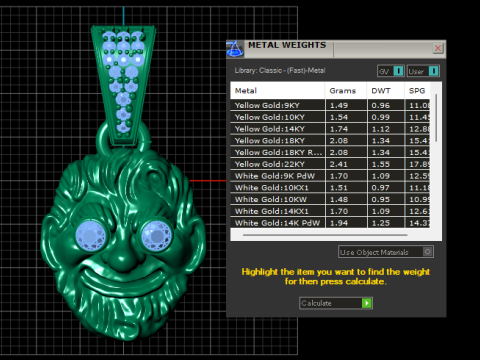Click grams value 1.94 for 14K PdW
The height and width of the screenshot is (360, 480).
(x=339, y=223)
